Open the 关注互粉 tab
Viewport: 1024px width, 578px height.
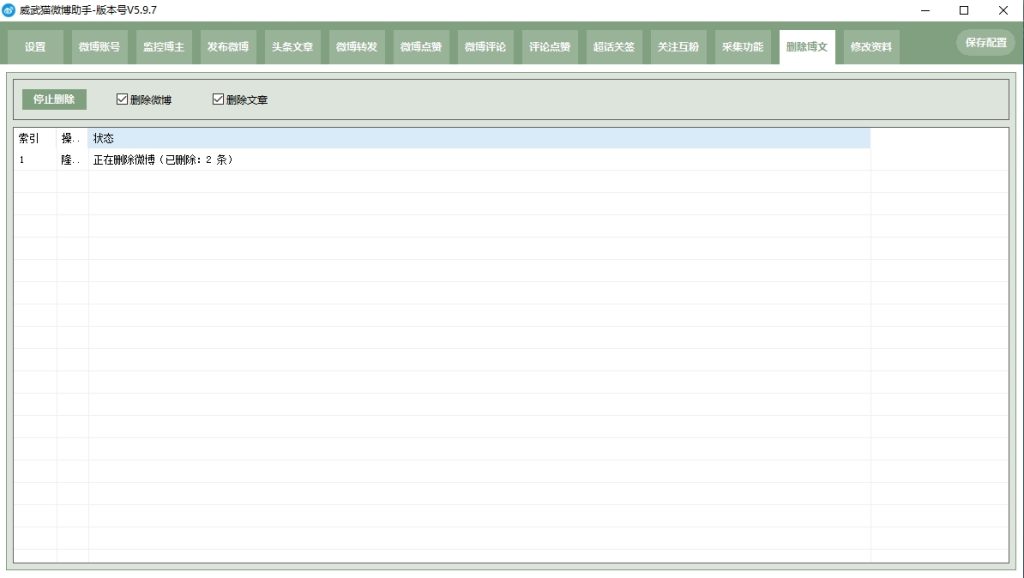click(678, 47)
